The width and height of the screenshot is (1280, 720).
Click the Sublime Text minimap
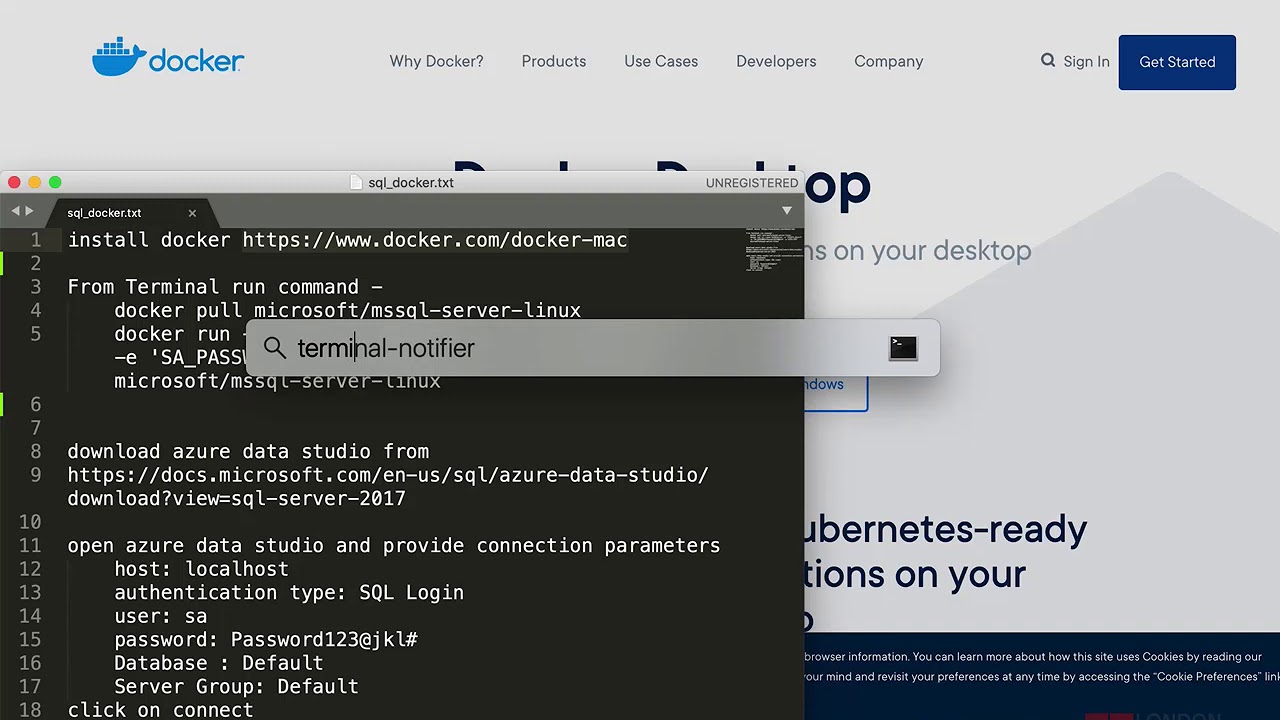coord(773,250)
